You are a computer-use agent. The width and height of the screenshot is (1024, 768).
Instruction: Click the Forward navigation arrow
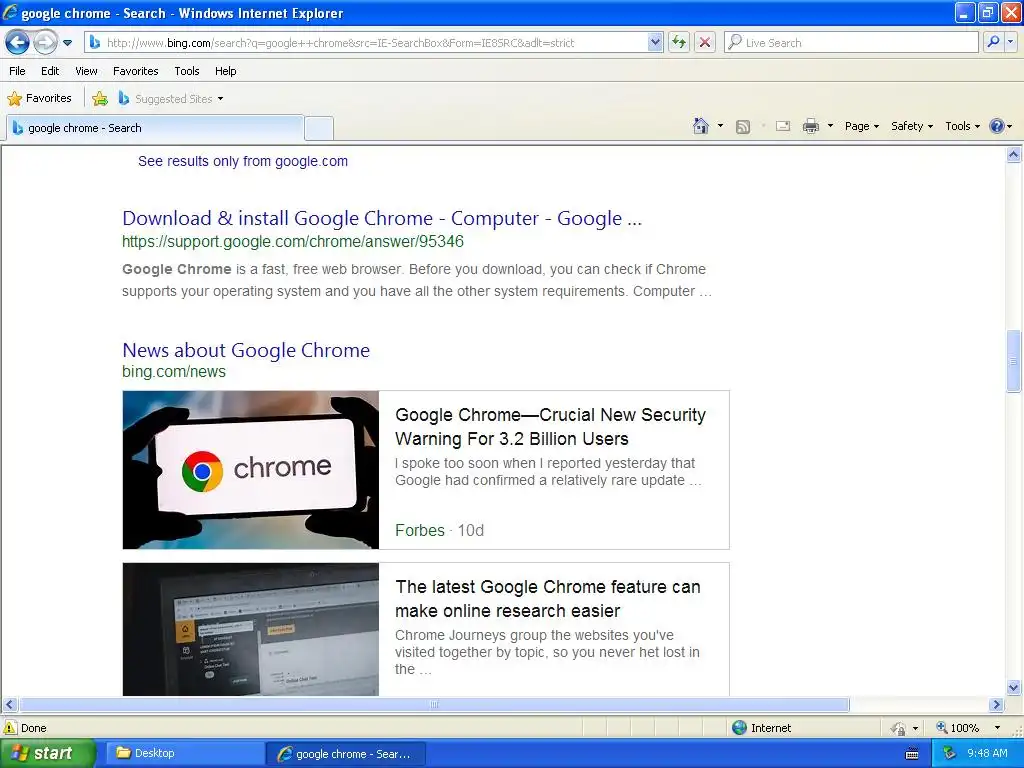point(45,43)
